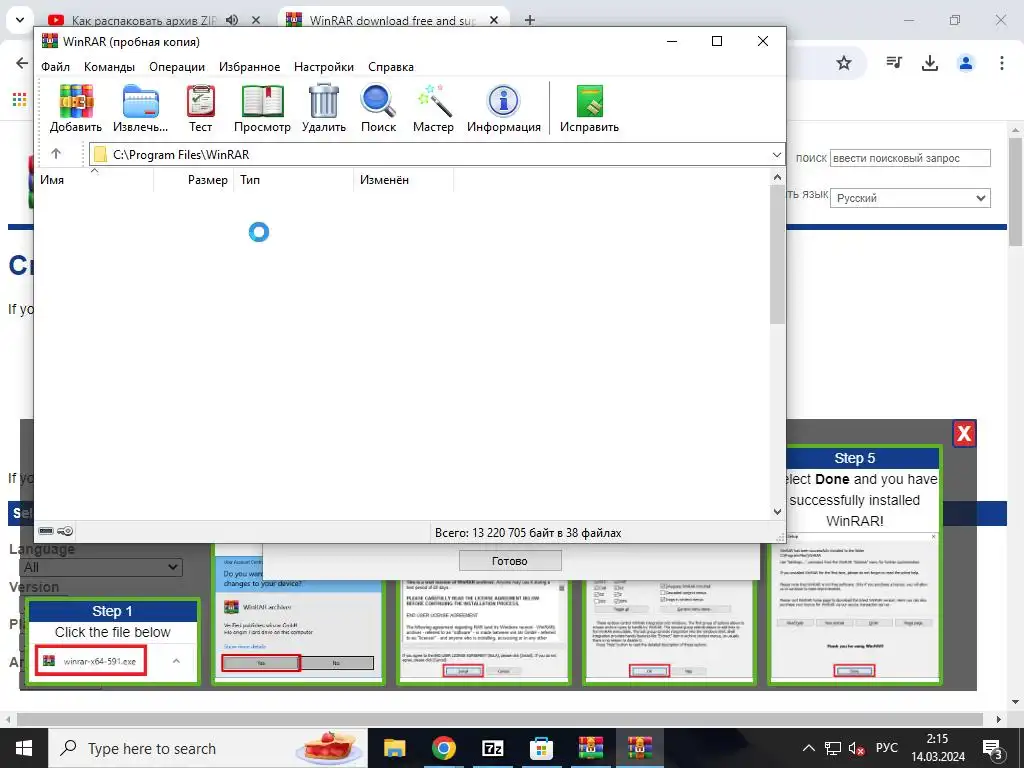Image resolution: width=1024 pixels, height=768 pixels.
Task: Open the Chrome profile avatar
Action: click(965, 63)
